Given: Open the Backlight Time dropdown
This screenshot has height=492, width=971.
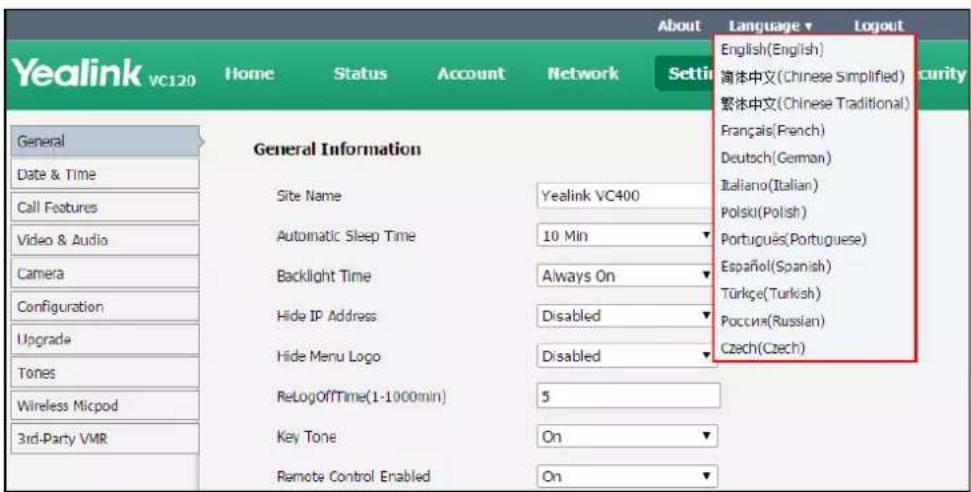Looking at the screenshot, I should pyautogui.click(x=627, y=276).
